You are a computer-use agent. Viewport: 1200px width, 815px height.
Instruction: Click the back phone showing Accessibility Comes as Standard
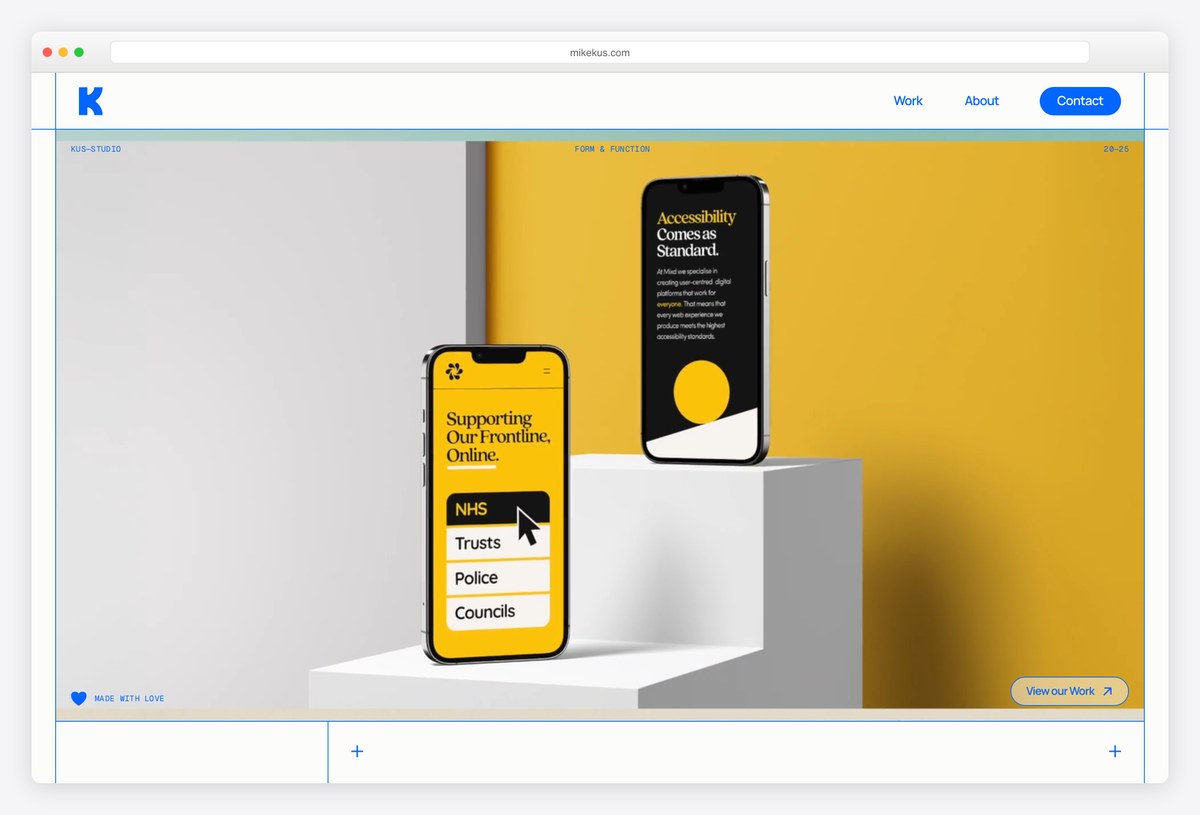coord(705,320)
